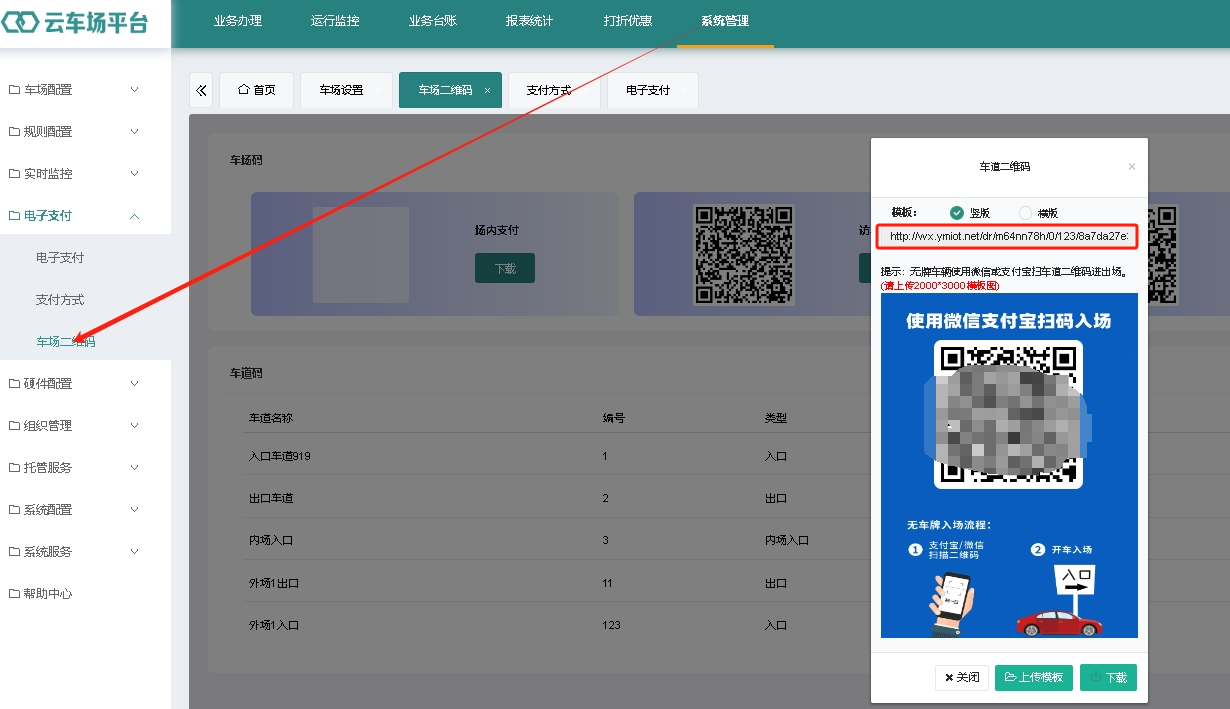This screenshot has width=1230, height=709.
Task: Expand 托管服务 menu chevron
Action: click(x=135, y=468)
